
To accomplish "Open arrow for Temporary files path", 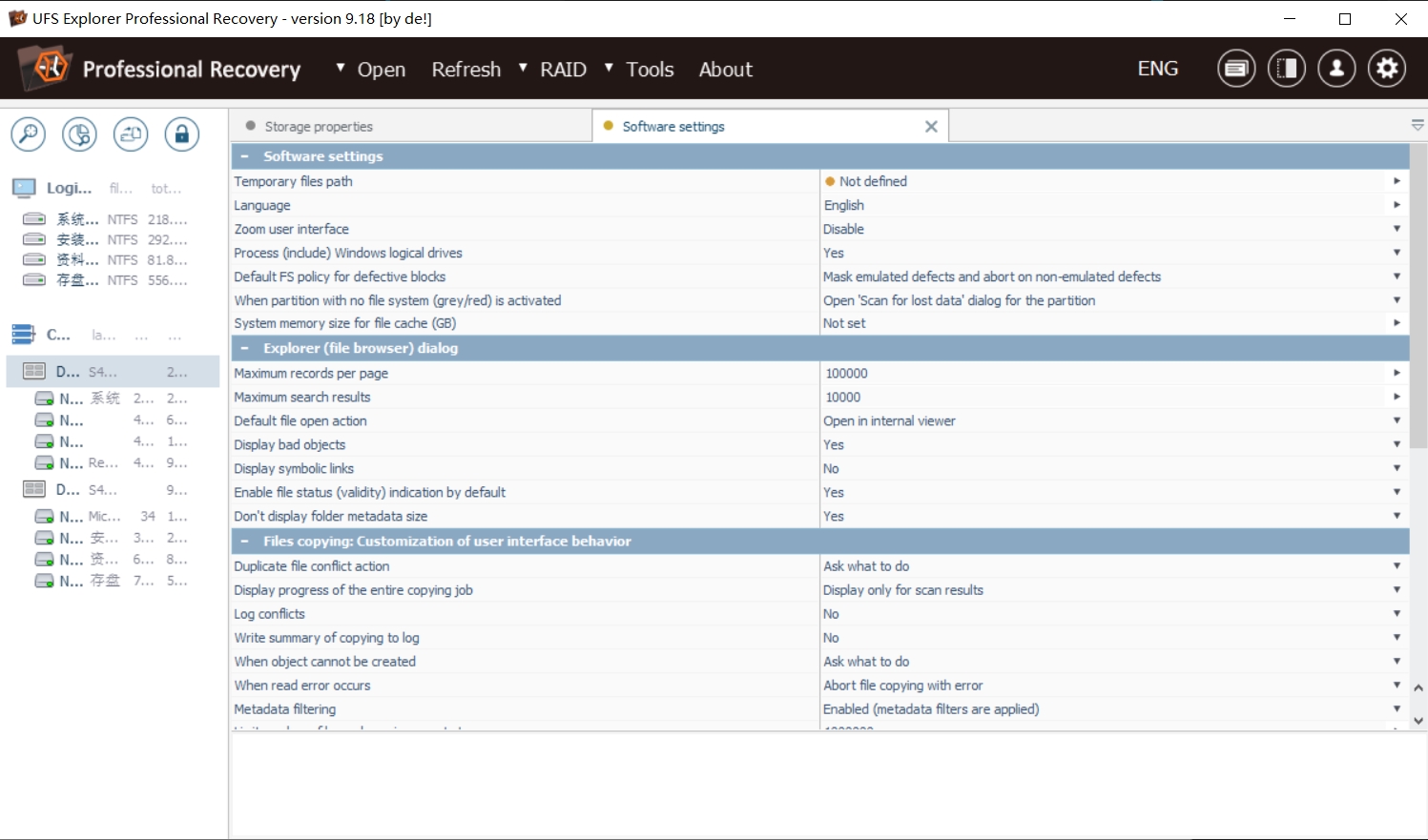I will (x=1397, y=181).
